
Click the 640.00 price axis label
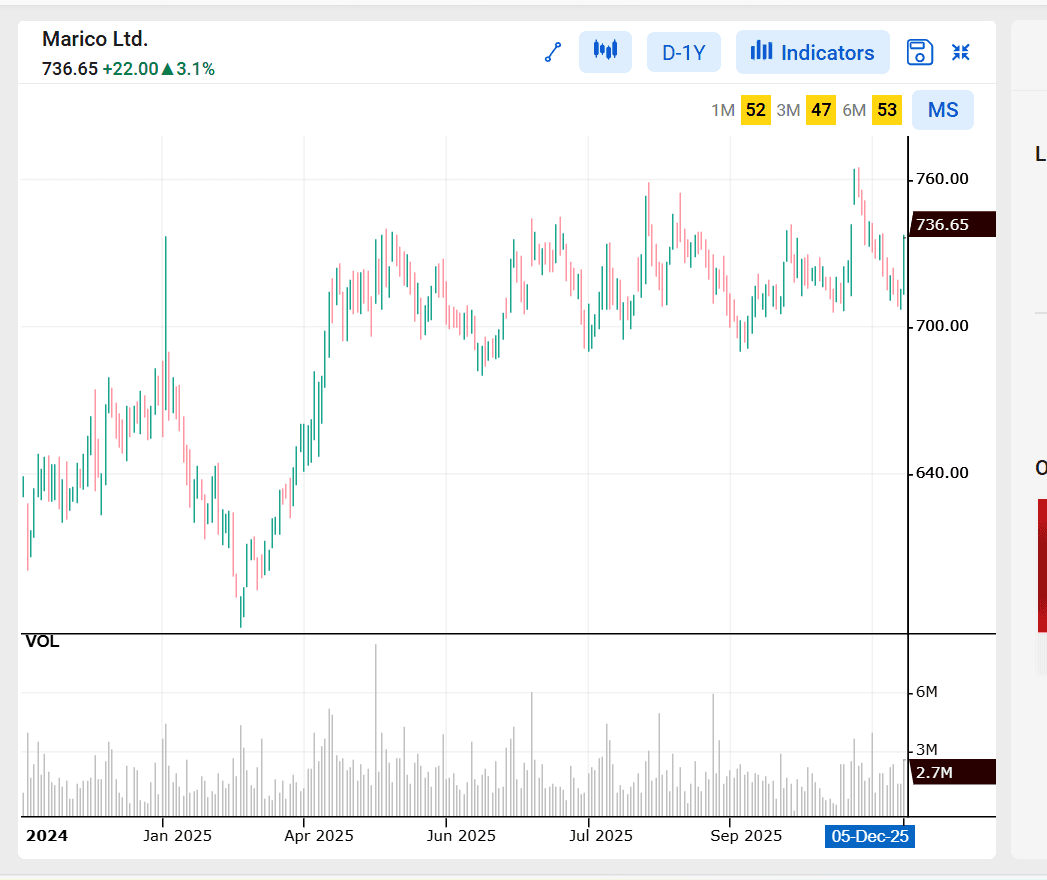click(x=942, y=473)
